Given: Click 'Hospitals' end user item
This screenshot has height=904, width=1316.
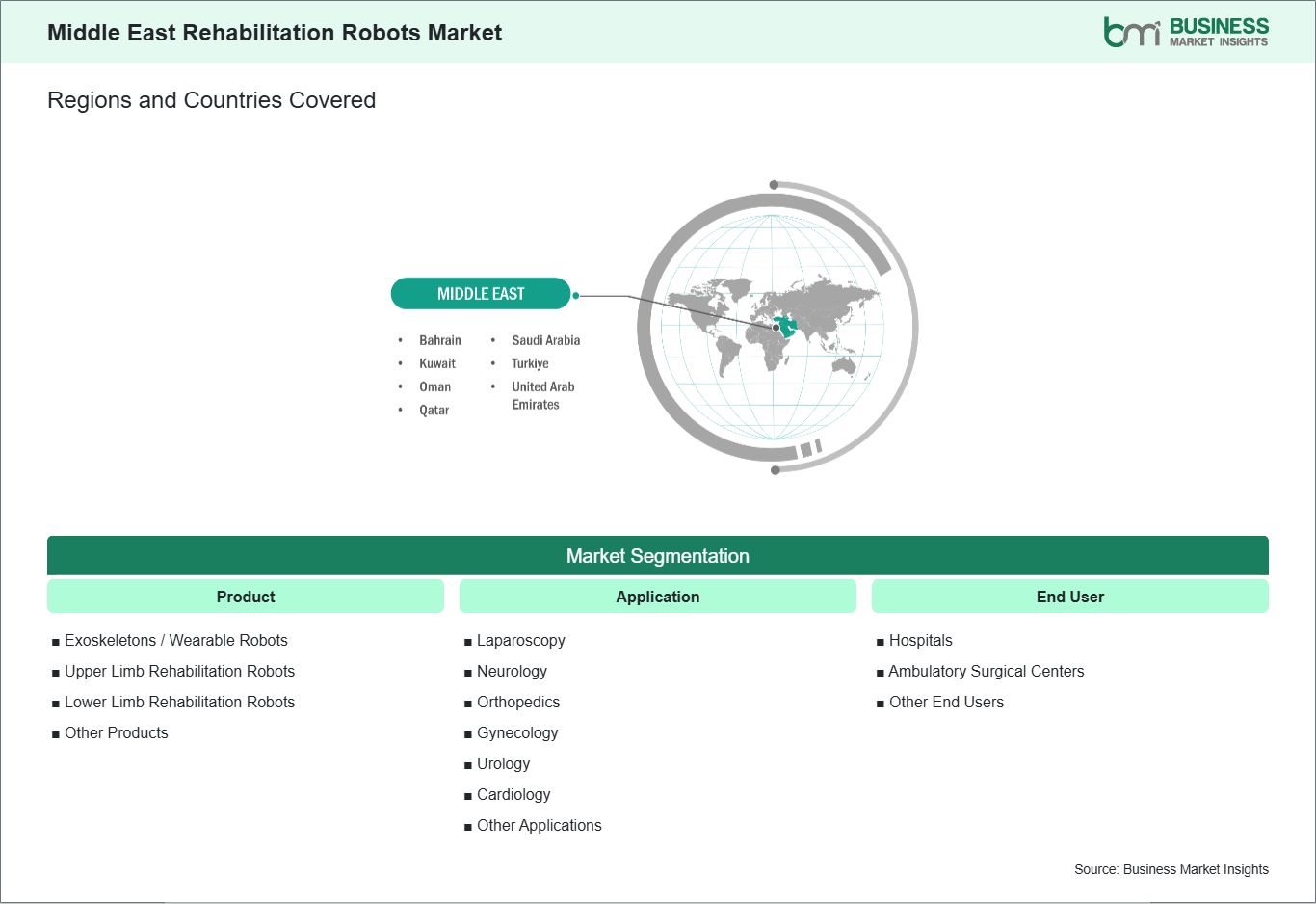Looking at the screenshot, I should coord(921,640).
